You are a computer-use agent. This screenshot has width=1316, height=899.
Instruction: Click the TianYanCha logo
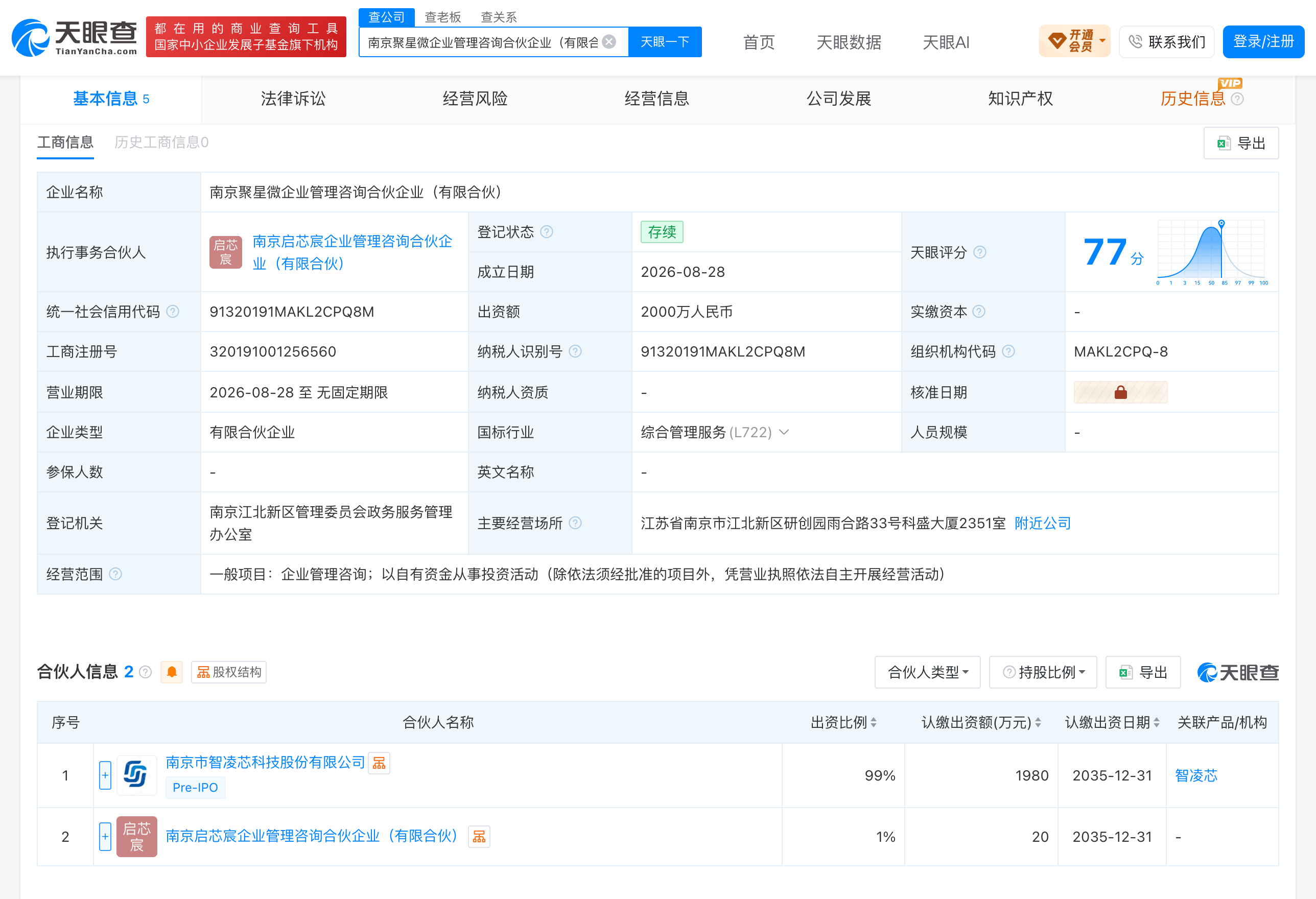coord(74,37)
